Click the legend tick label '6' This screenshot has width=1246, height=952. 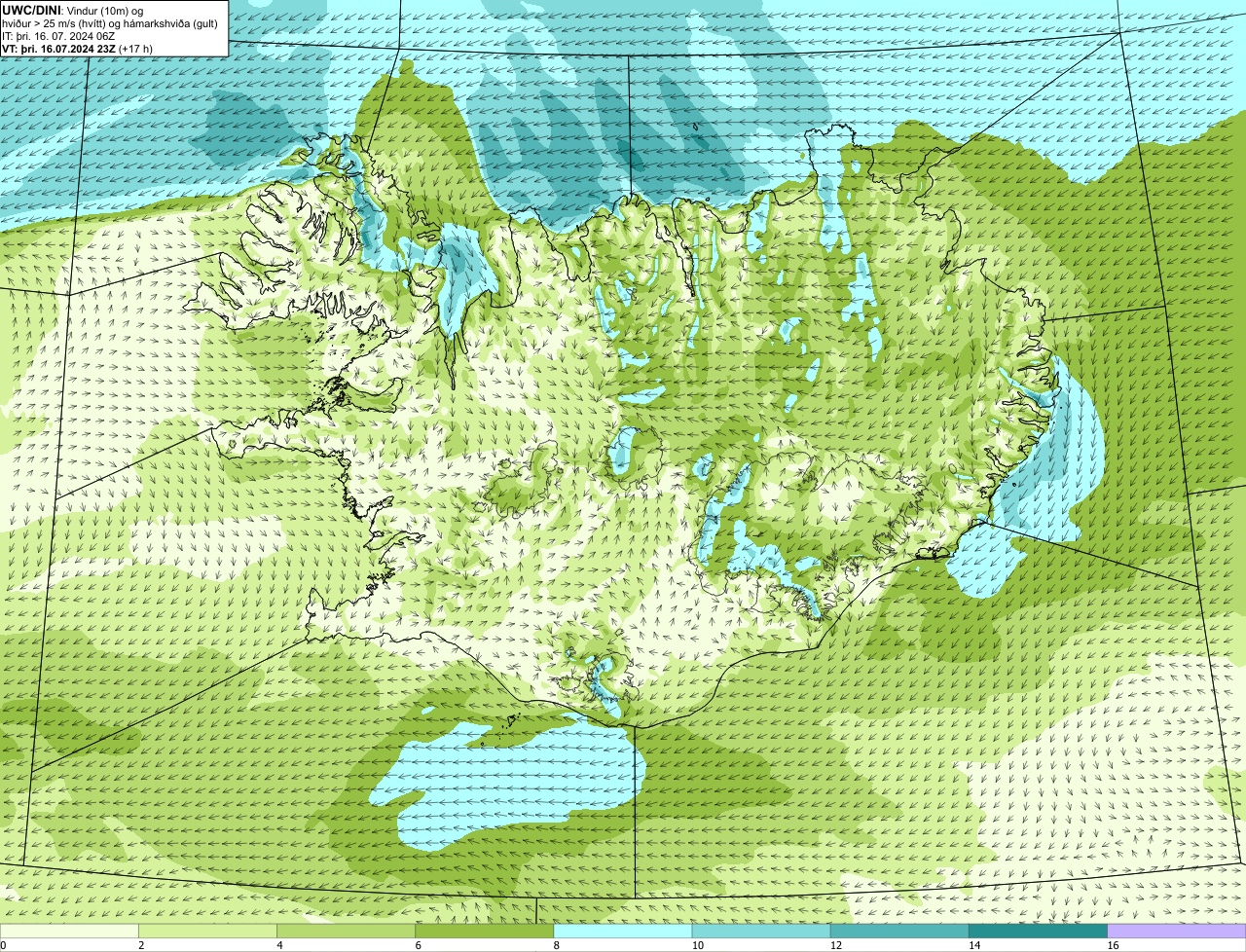click(x=418, y=945)
